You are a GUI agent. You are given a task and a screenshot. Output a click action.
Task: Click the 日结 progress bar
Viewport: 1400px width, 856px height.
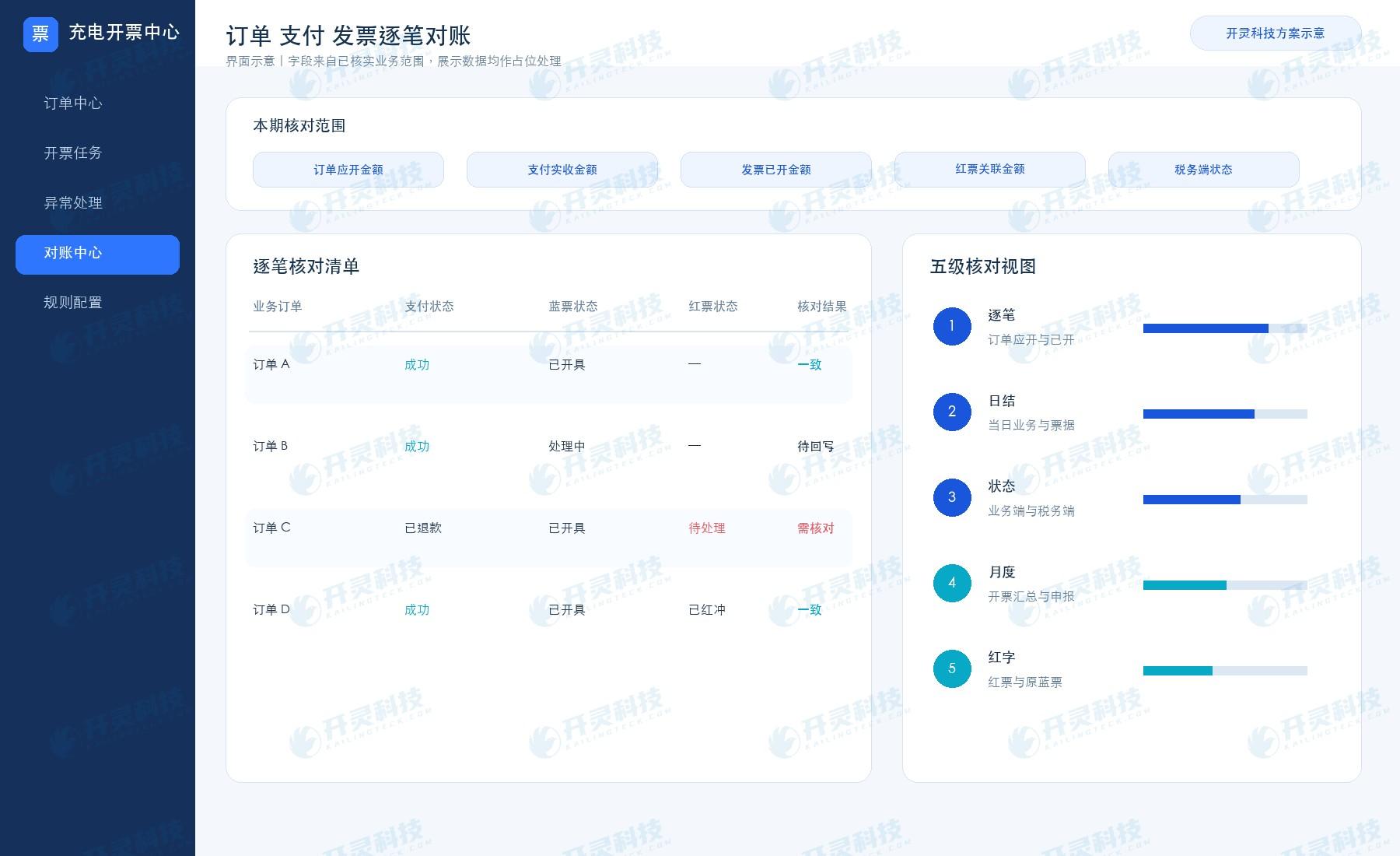point(1225,414)
